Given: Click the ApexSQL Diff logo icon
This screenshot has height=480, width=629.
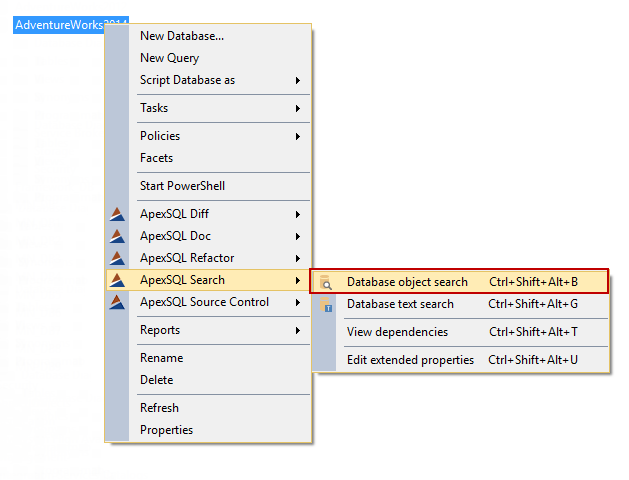Looking at the screenshot, I should [117, 214].
